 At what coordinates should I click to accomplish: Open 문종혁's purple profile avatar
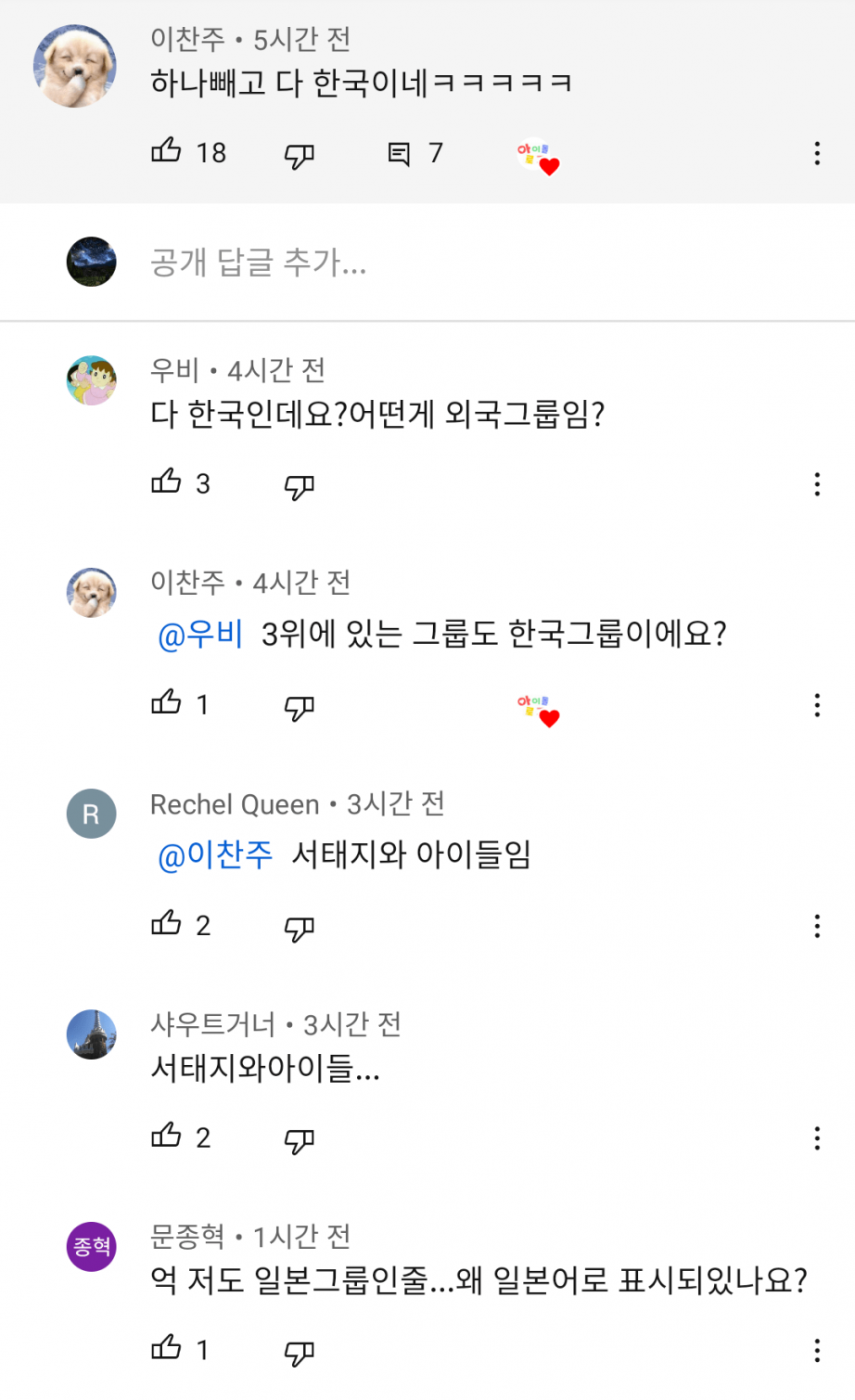click(91, 1246)
